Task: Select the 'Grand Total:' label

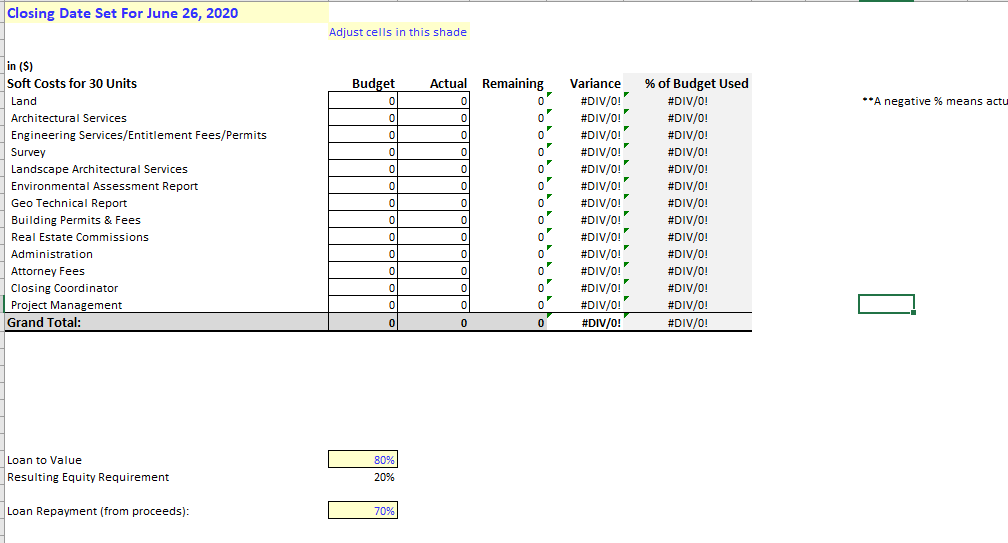Action: point(44,323)
